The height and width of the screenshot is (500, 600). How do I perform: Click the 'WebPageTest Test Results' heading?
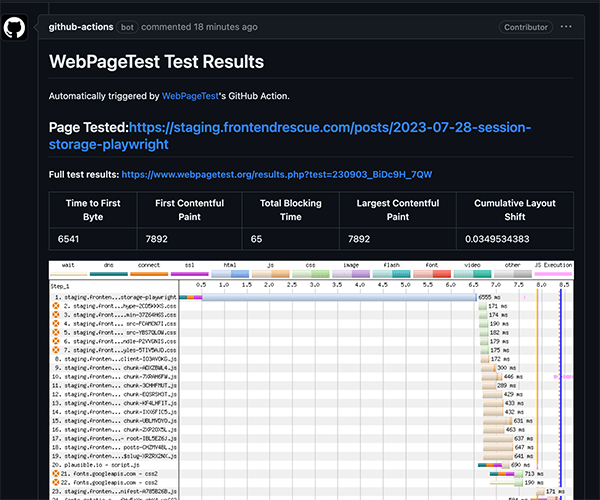pos(156,62)
